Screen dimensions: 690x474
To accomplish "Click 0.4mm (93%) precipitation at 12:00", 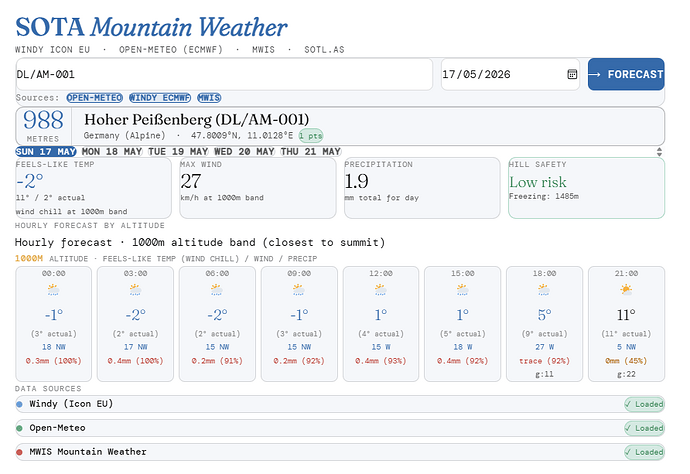I will (381, 361).
